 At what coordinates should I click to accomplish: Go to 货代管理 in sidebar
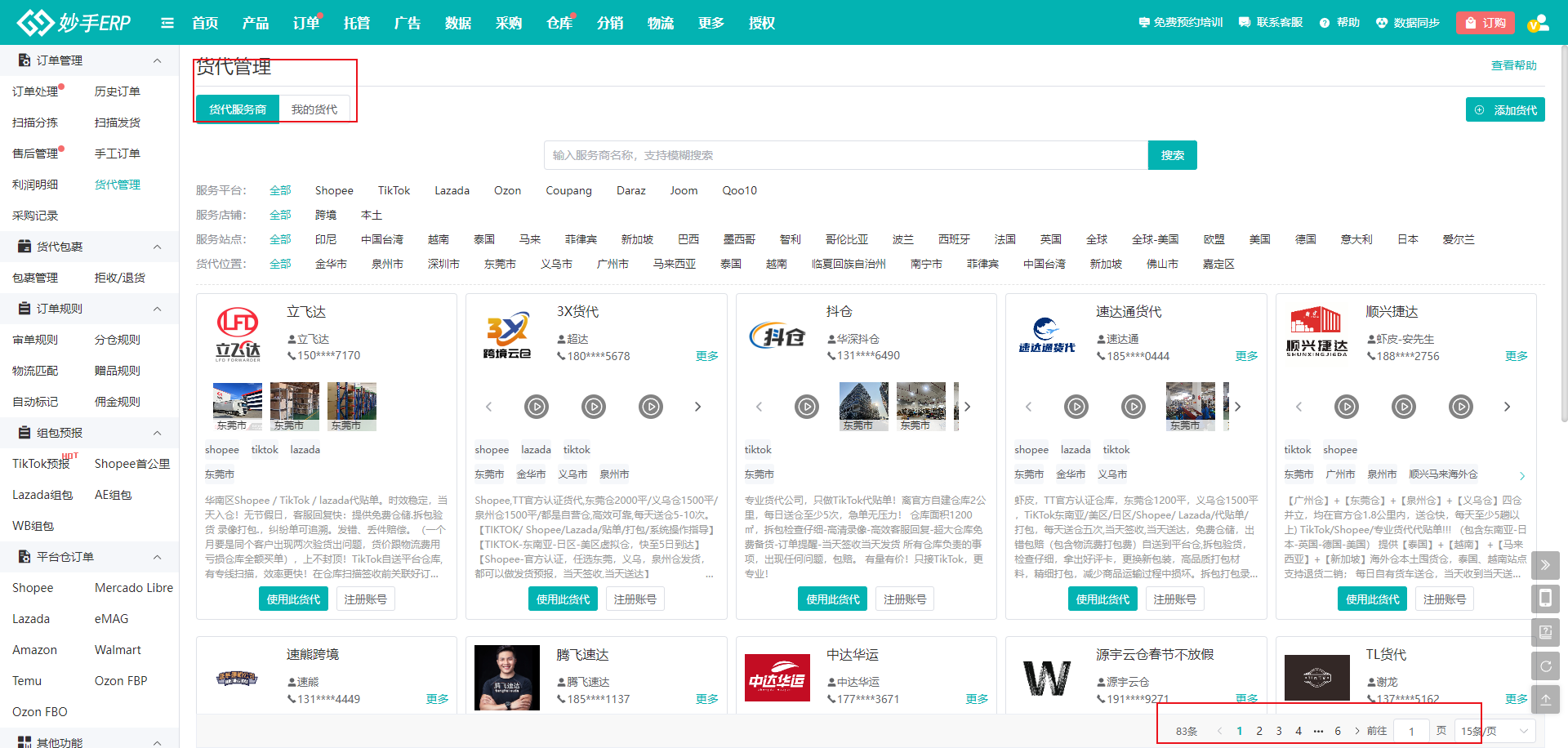pyautogui.click(x=118, y=185)
